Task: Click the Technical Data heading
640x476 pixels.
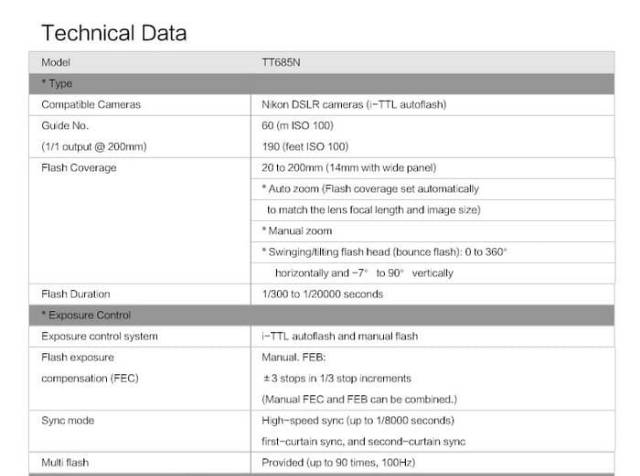Action: click(114, 33)
